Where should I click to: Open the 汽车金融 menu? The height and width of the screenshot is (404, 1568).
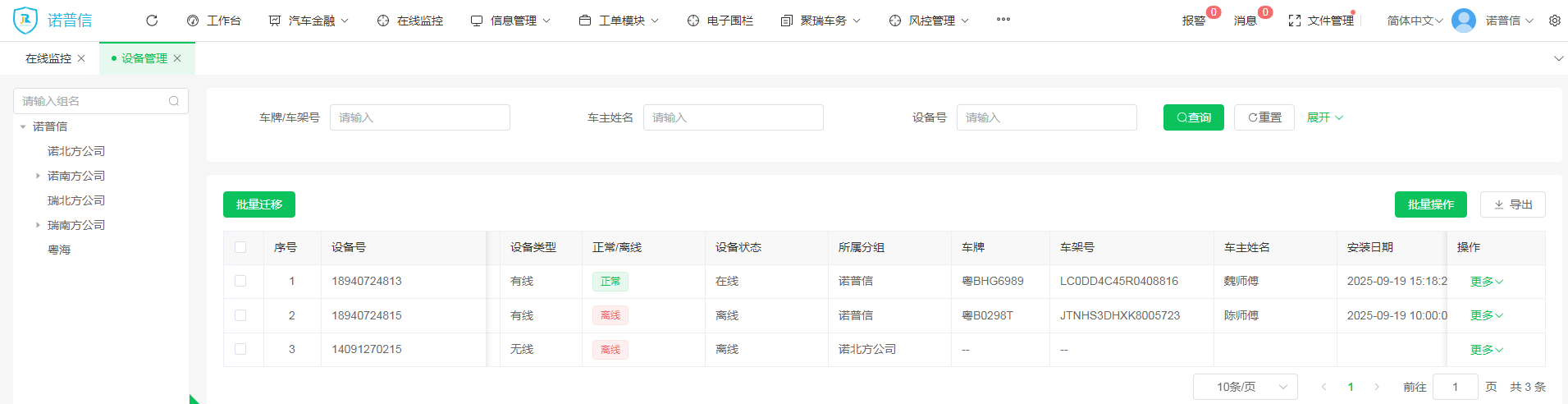point(309,21)
